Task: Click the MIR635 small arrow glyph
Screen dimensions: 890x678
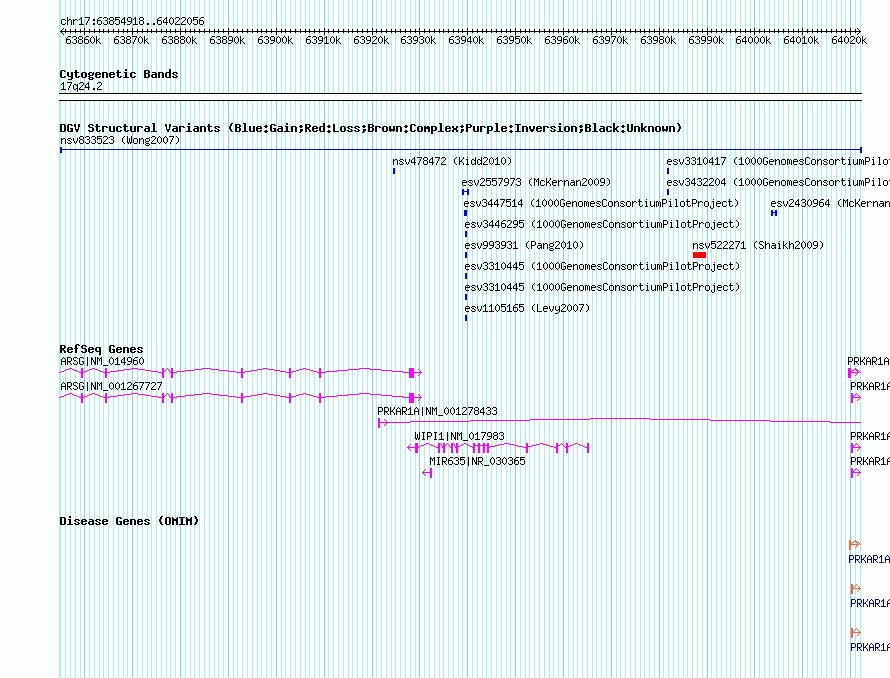Action: click(x=427, y=473)
